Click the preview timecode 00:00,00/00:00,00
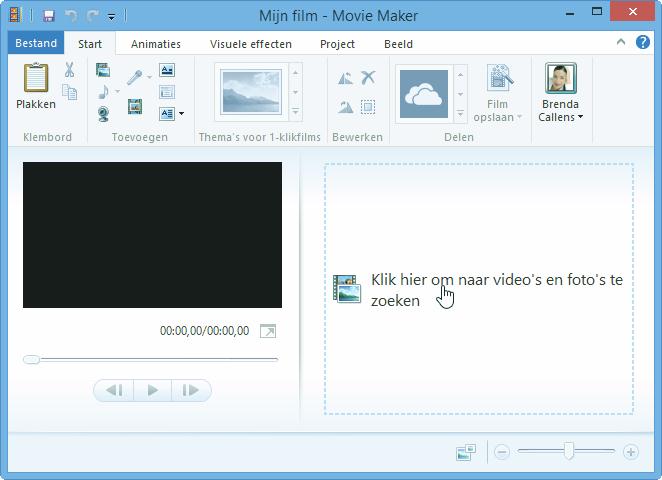Viewport: 662px width, 480px height. tap(204, 331)
